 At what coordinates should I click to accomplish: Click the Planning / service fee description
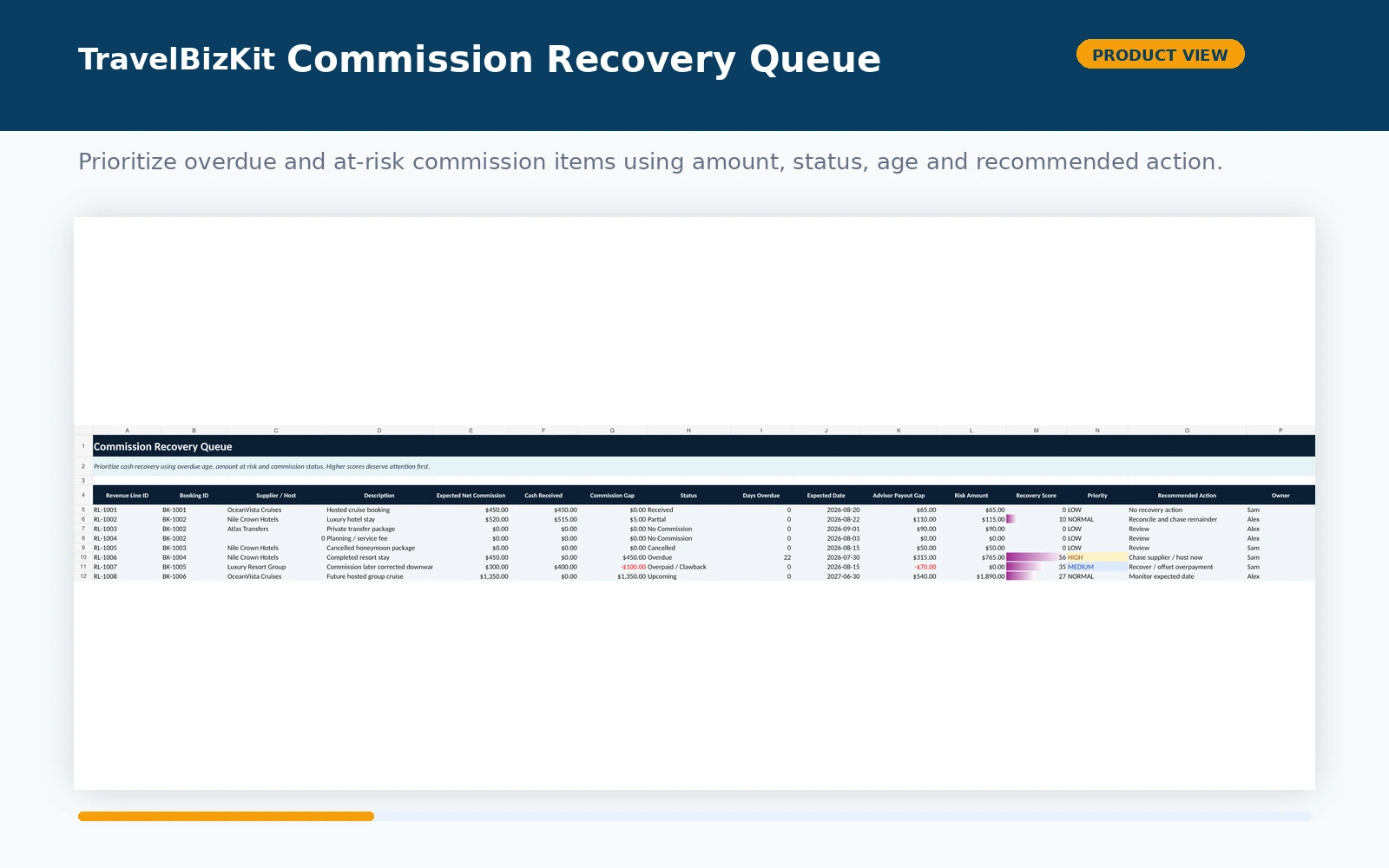coord(379,538)
